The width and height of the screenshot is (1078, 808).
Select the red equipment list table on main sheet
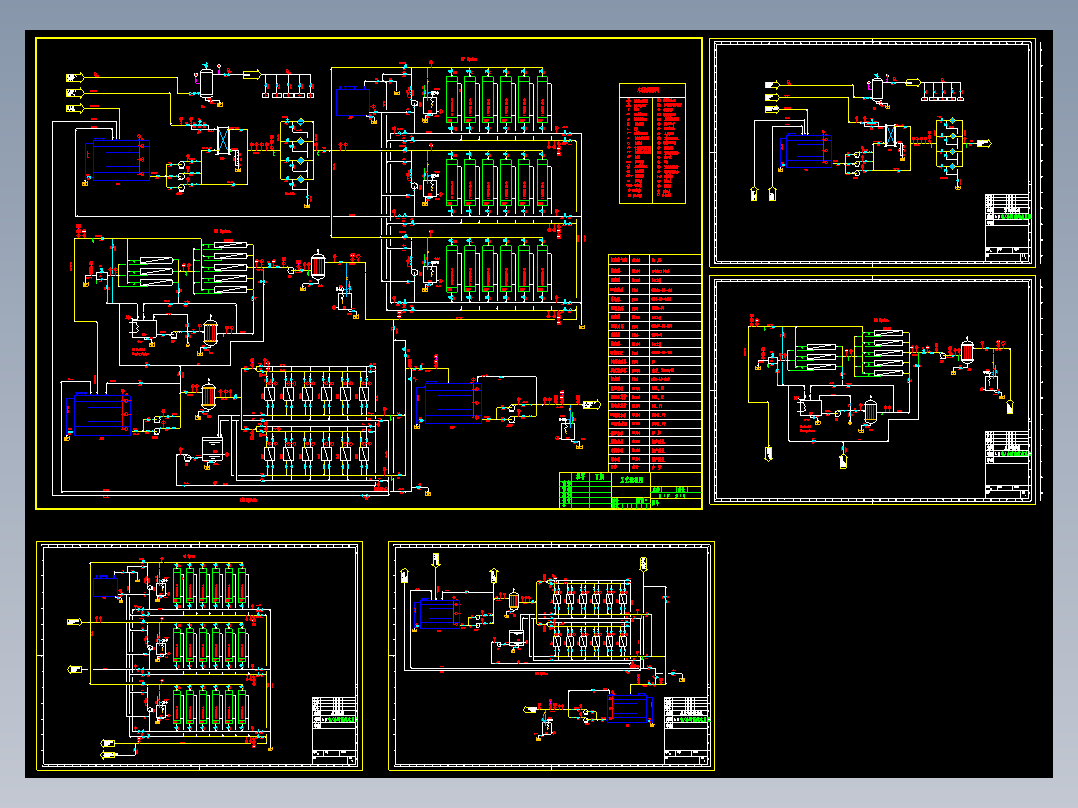(654, 363)
